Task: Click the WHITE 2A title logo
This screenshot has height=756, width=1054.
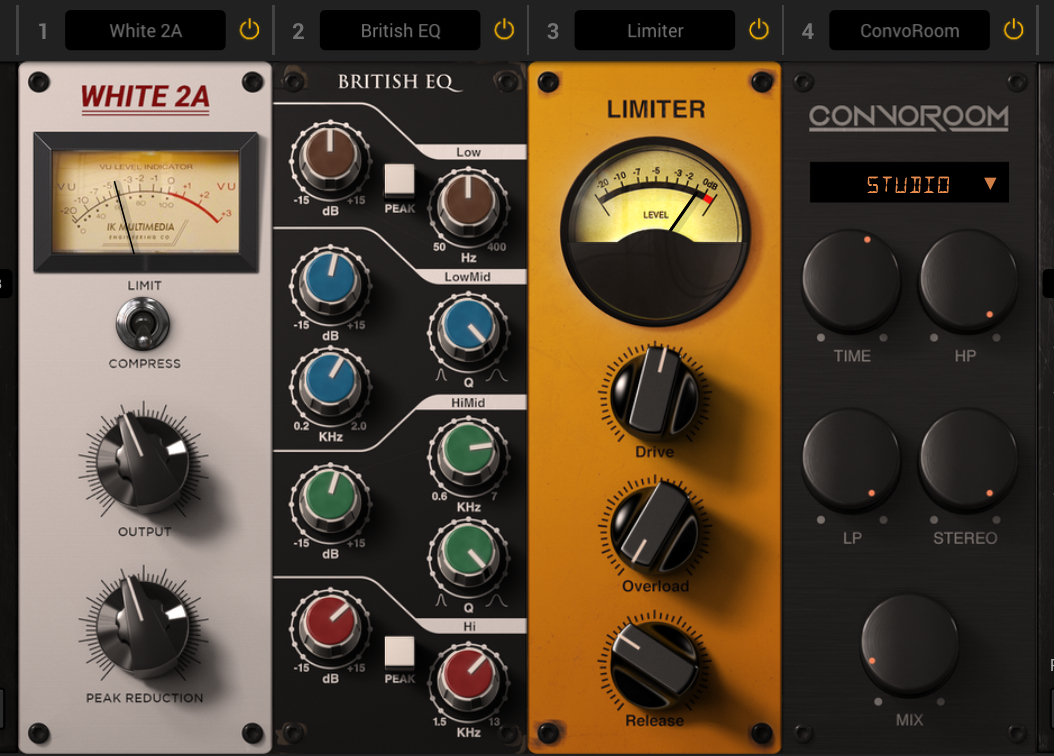Action: coord(145,97)
